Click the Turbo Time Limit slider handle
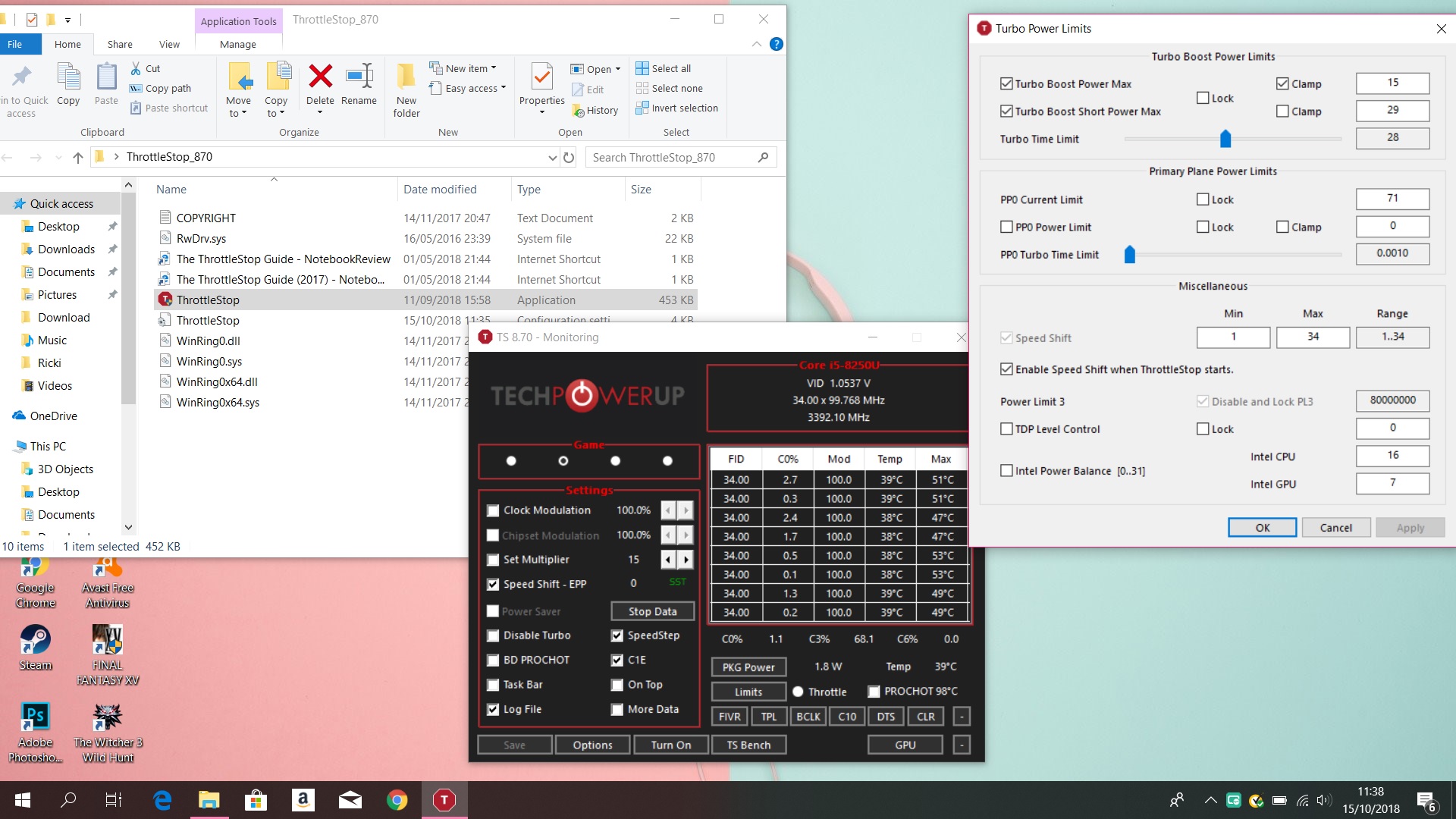Image resolution: width=1456 pixels, height=819 pixels. (x=1225, y=139)
